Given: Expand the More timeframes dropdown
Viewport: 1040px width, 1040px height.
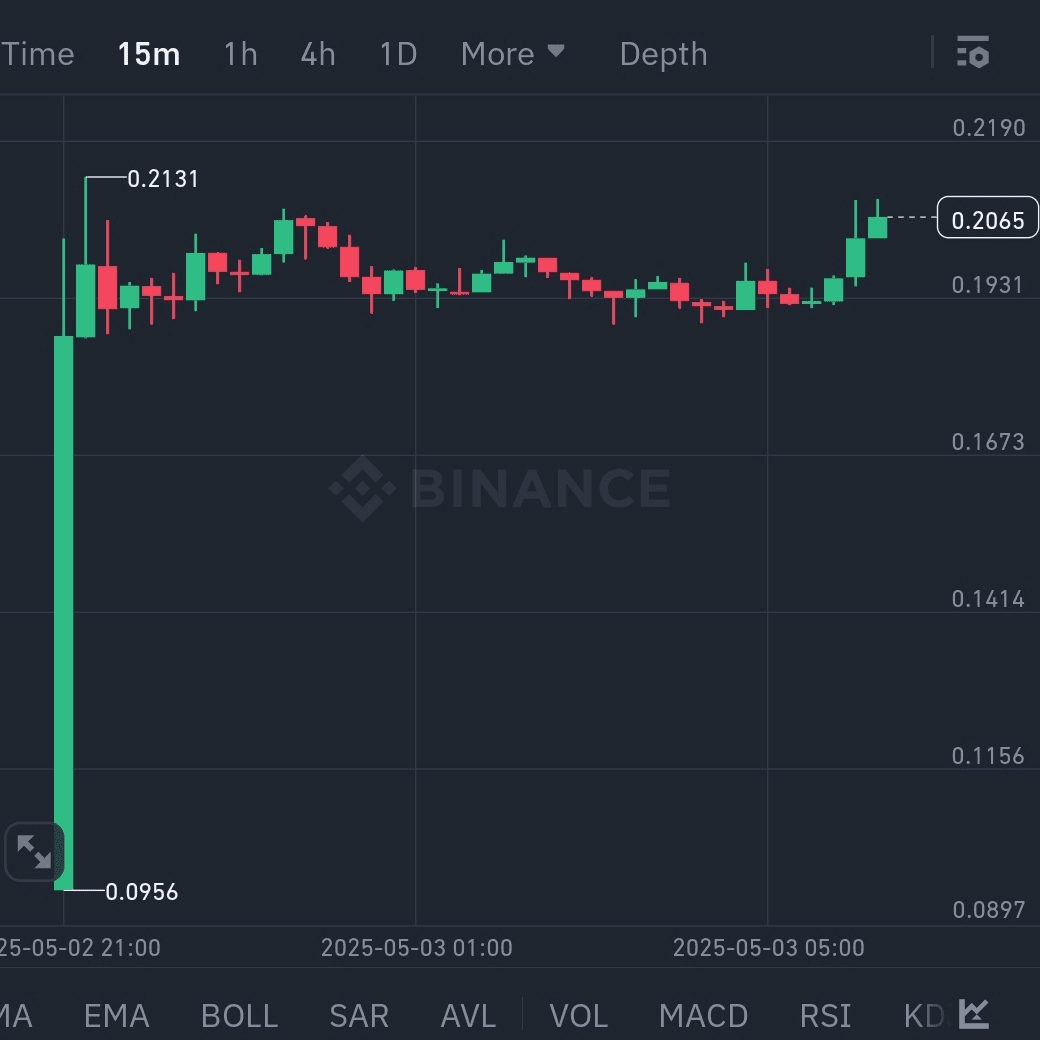Looking at the screenshot, I should click(513, 54).
